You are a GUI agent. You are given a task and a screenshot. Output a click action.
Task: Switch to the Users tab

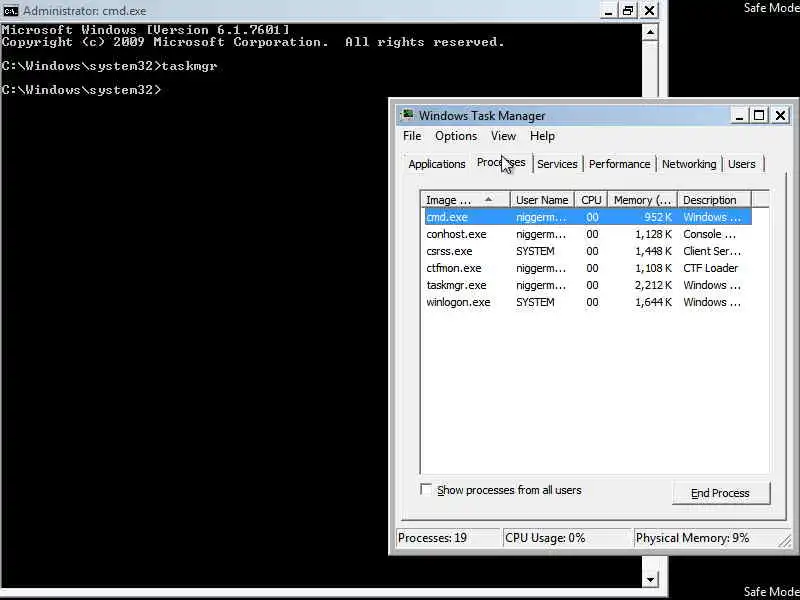[x=741, y=164]
